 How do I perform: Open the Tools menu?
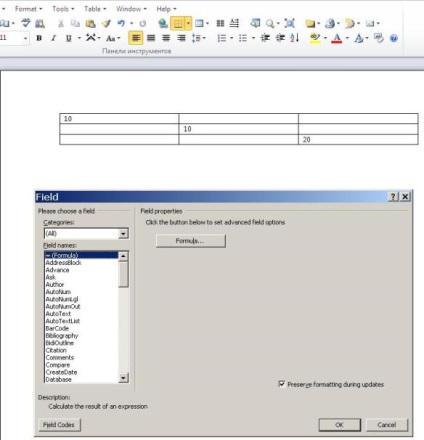click(x=63, y=9)
